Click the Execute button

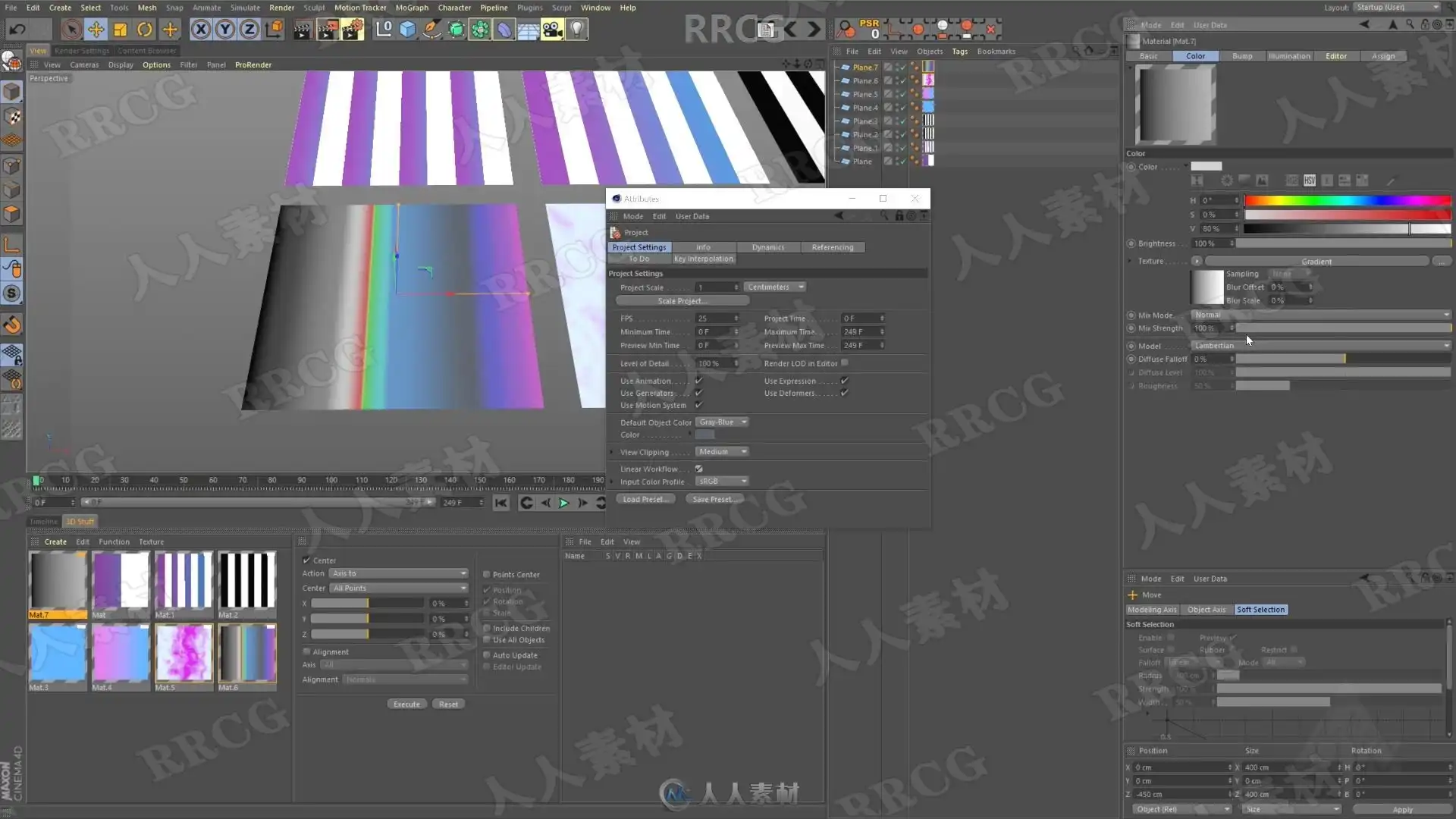[406, 704]
